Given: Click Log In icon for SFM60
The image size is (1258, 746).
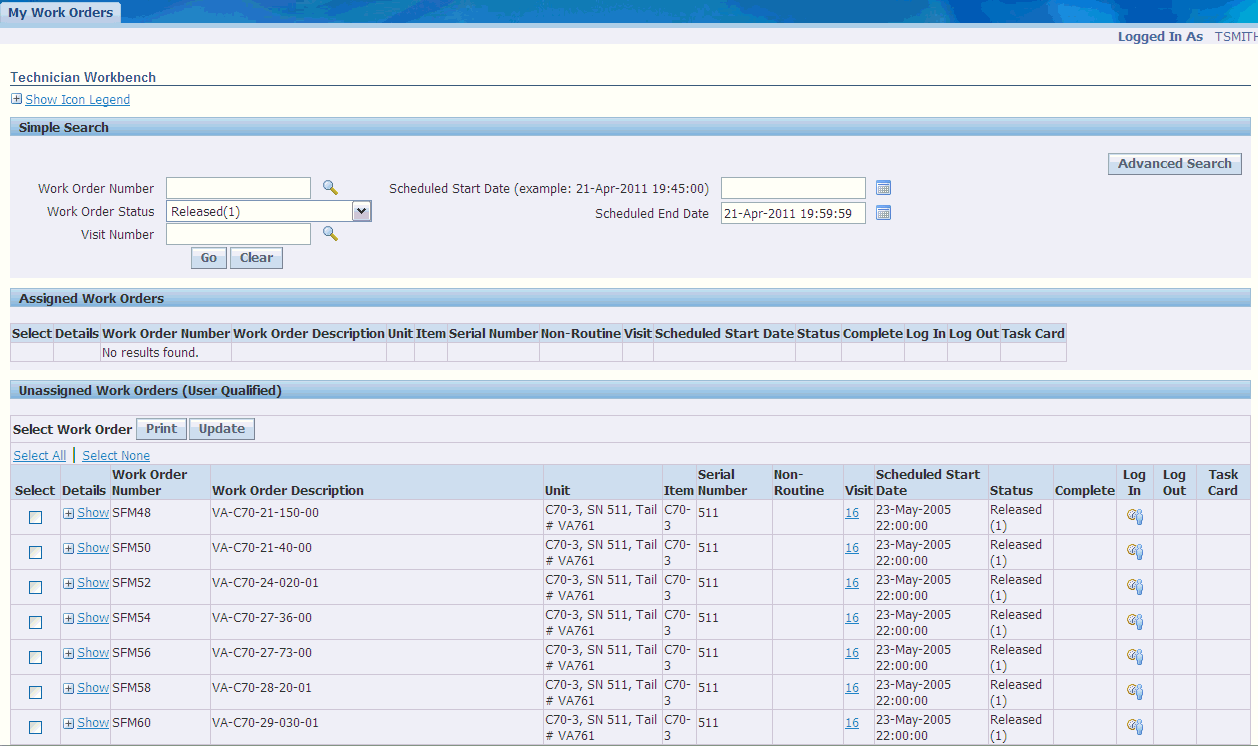Looking at the screenshot, I should click(x=1134, y=727).
